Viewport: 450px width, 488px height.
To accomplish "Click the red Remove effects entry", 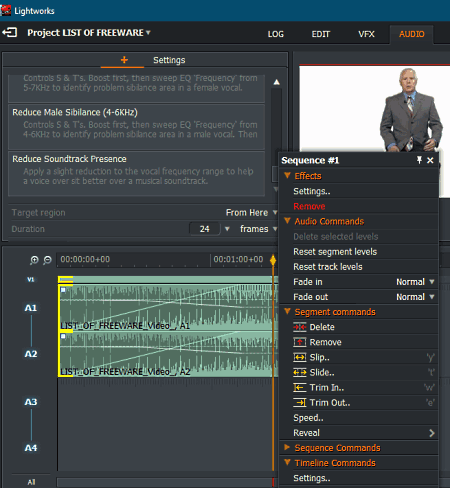I will click(x=309, y=206).
